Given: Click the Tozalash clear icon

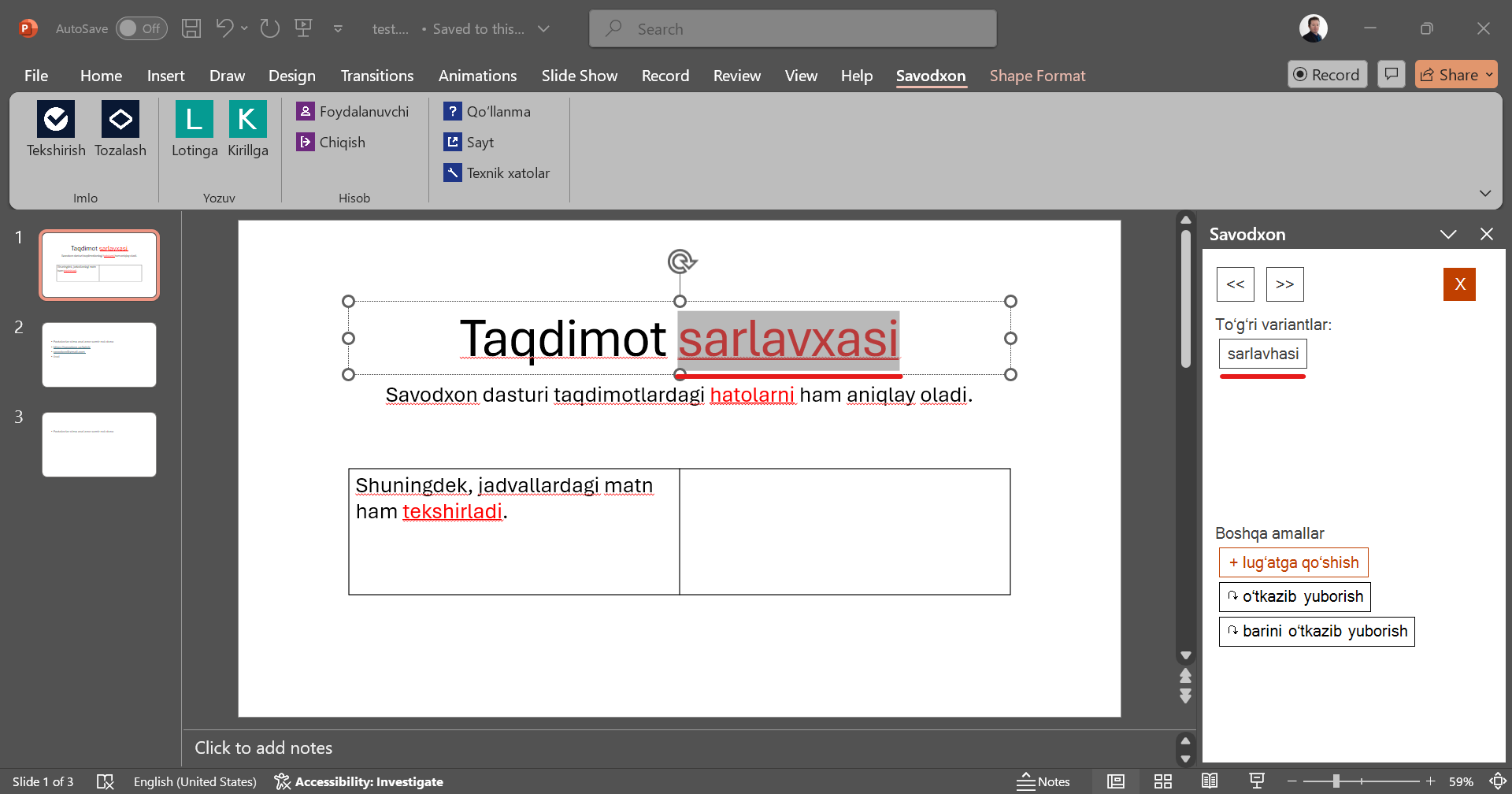Looking at the screenshot, I should point(120,120).
